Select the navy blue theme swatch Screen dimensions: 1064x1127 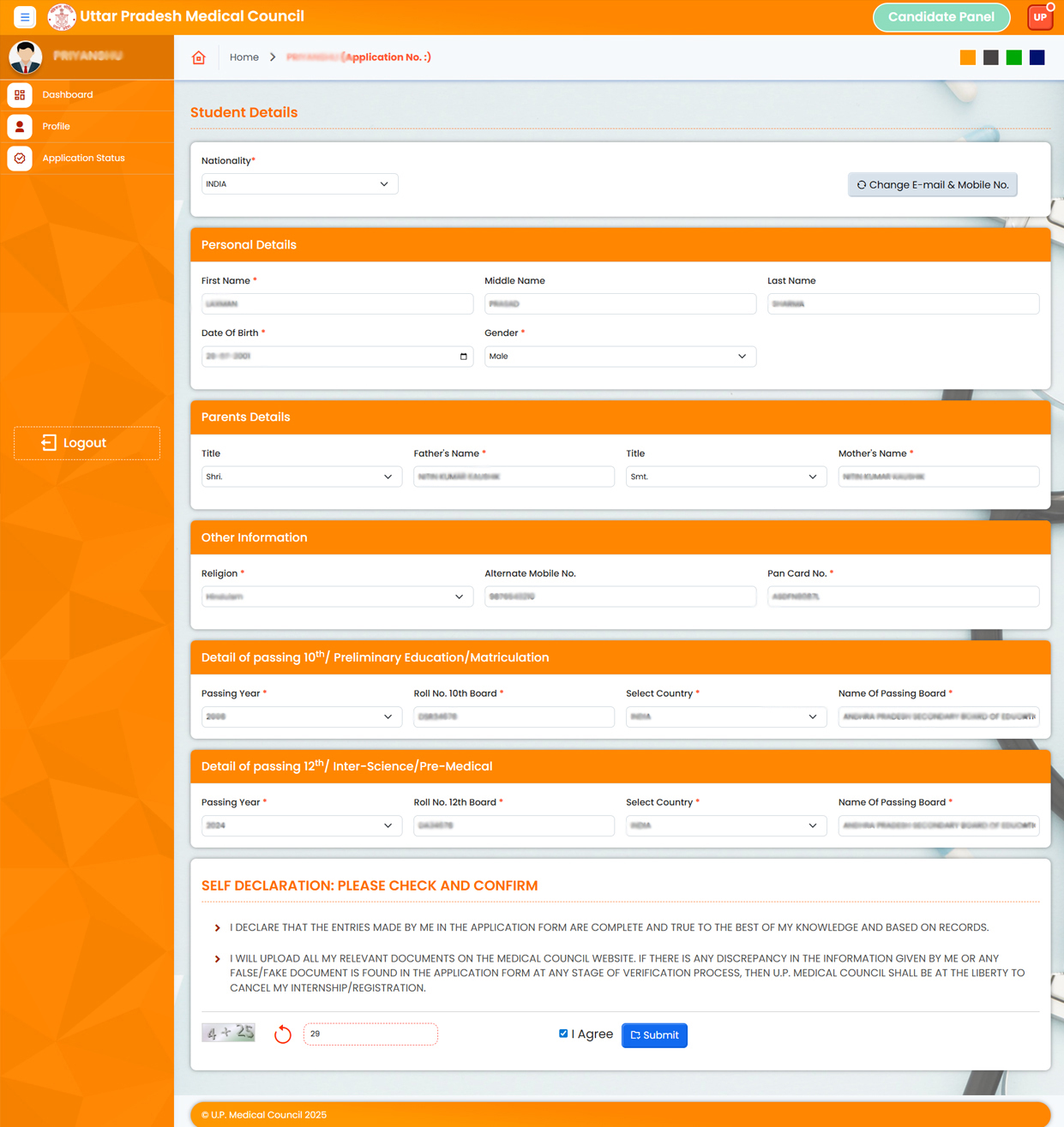1037,57
